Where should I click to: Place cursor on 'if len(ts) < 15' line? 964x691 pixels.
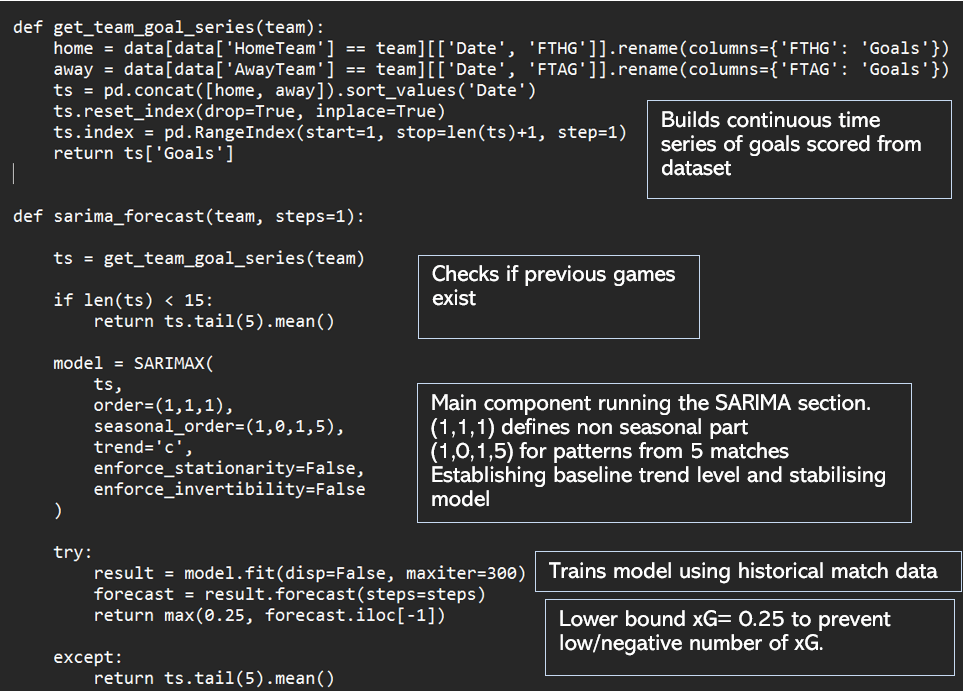click(x=133, y=300)
